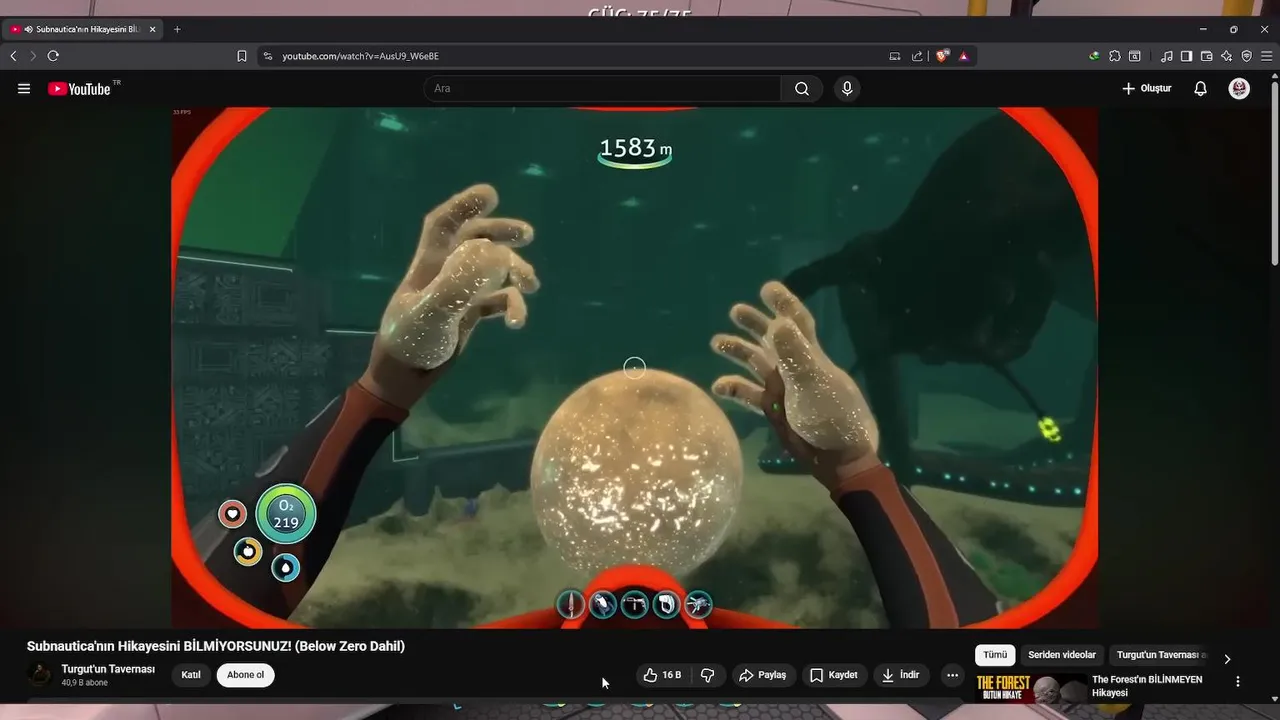Go back with the browser back arrow
Viewport: 1280px width, 720px height.
(x=13, y=56)
